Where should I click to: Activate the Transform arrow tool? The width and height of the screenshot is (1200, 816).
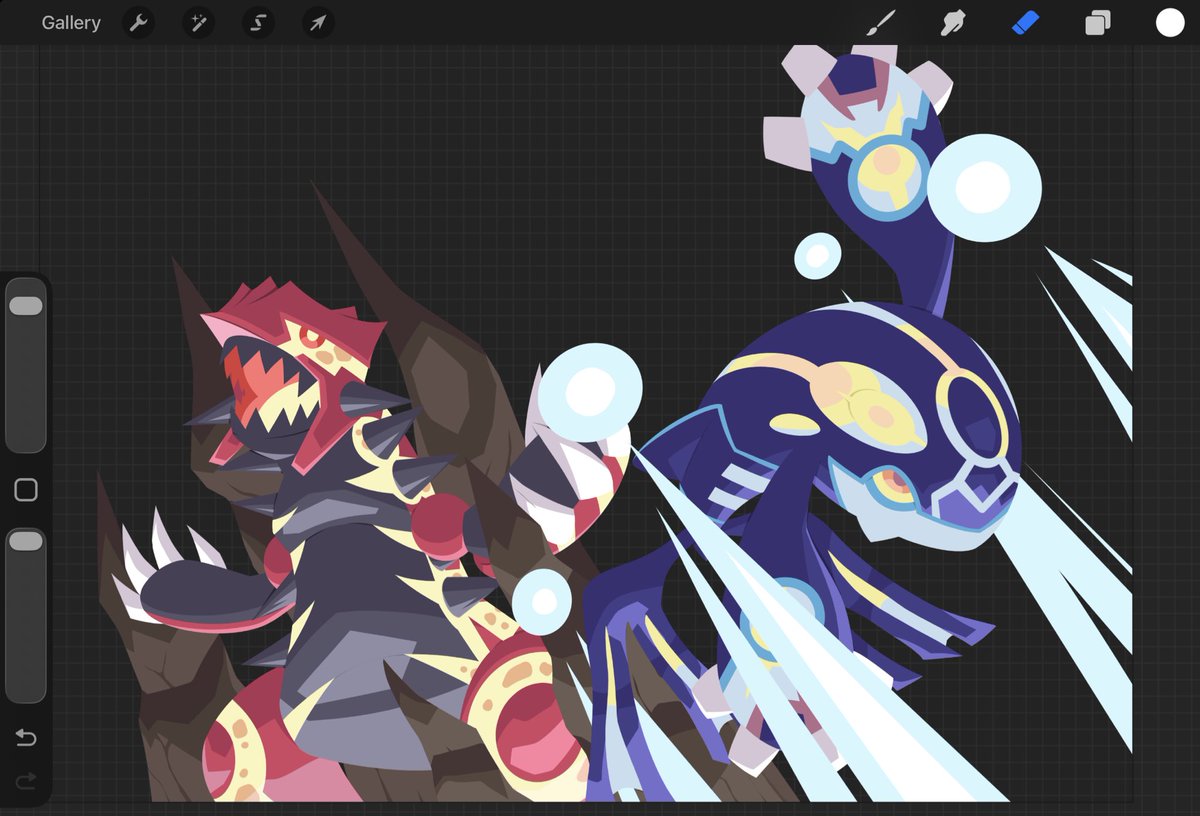pyautogui.click(x=318, y=22)
